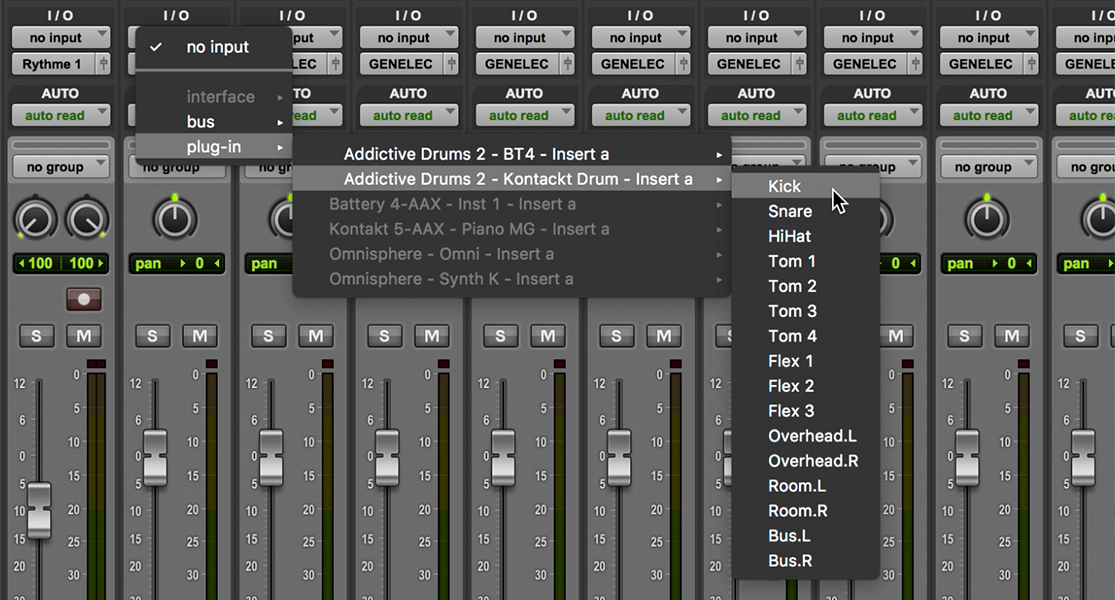This screenshot has height=600, width=1115.
Task: Mute the sixth channel strip
Action: (x=663, y=336)
